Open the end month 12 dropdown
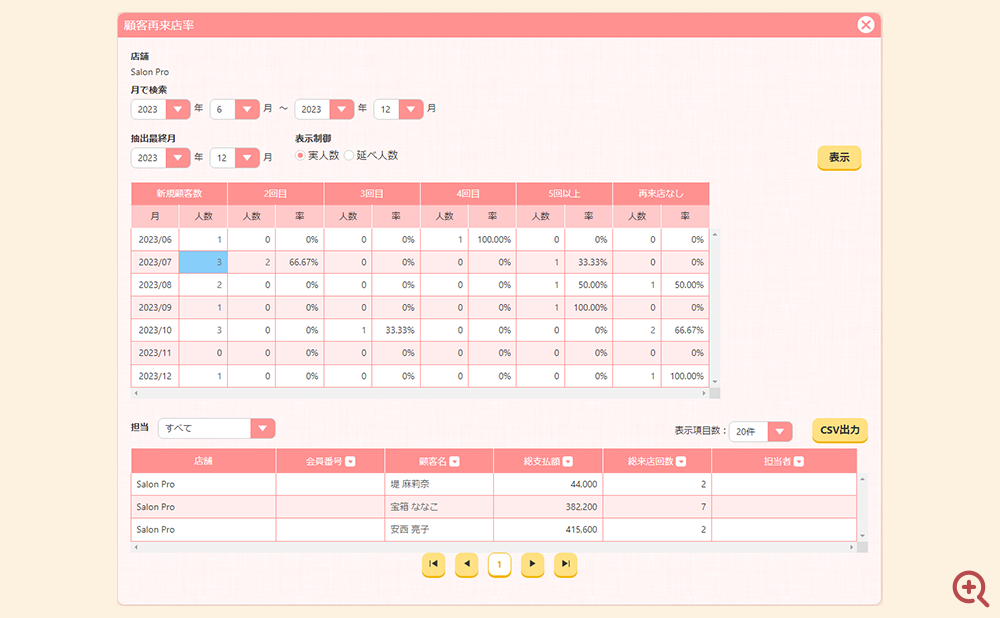Image resolution: width=1000 pixels, height=618 pixels. click(x=411, y=109)
